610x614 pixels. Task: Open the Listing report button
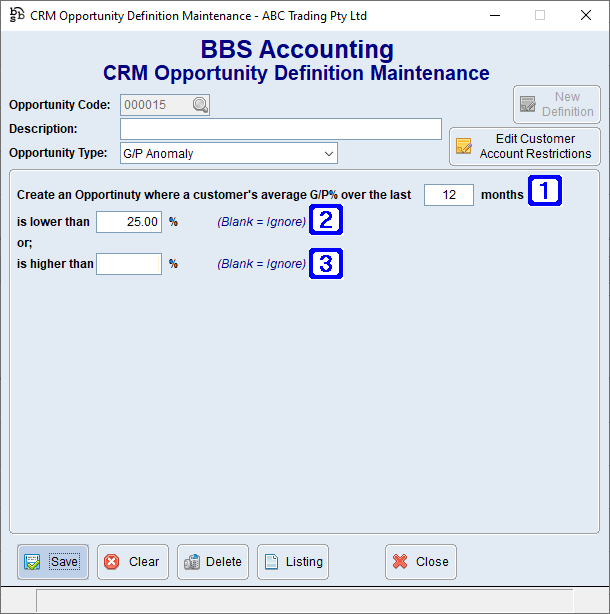(x=293, y=562)
